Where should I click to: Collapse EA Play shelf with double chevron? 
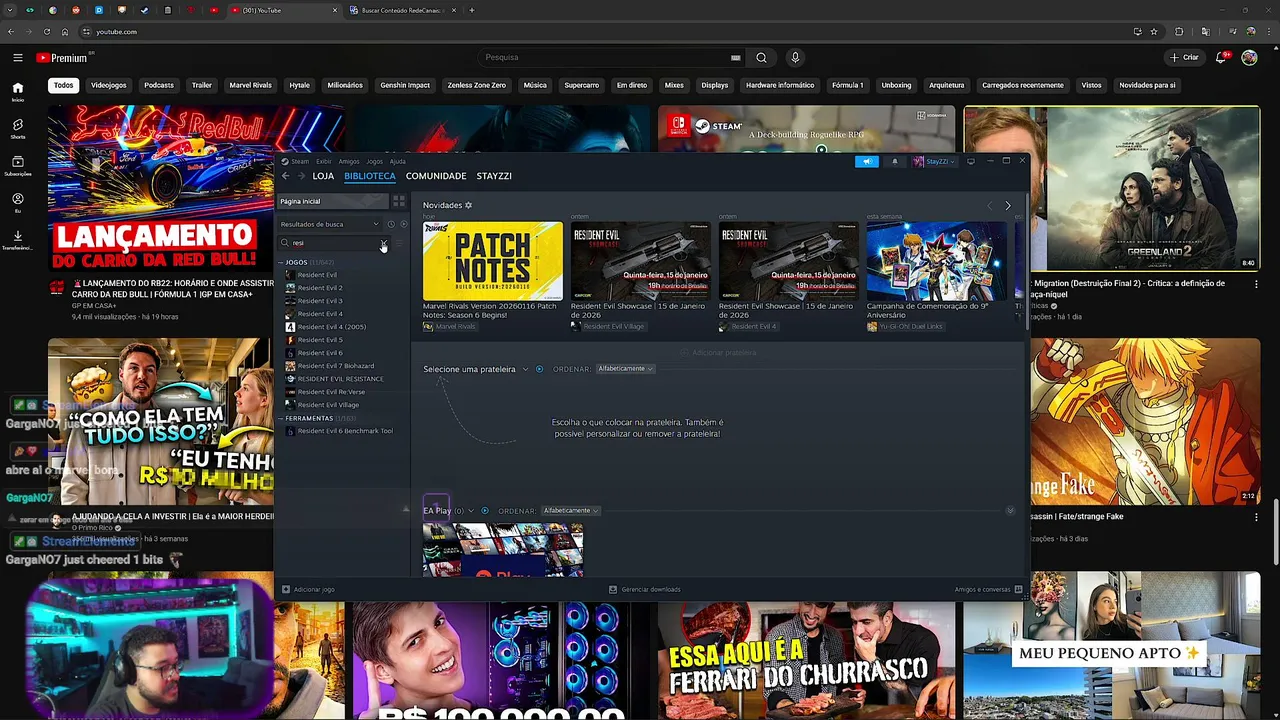point(1010,511)
